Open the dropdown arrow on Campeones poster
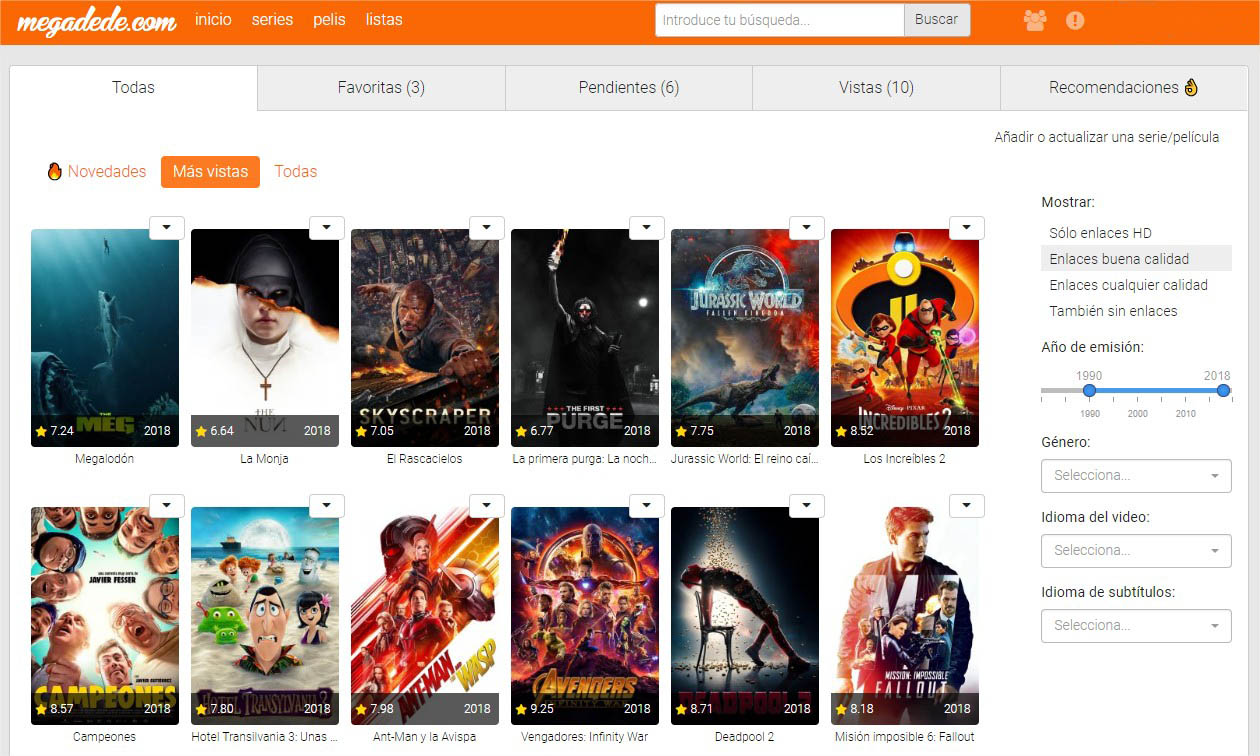1260x756 pixels. 167,506
